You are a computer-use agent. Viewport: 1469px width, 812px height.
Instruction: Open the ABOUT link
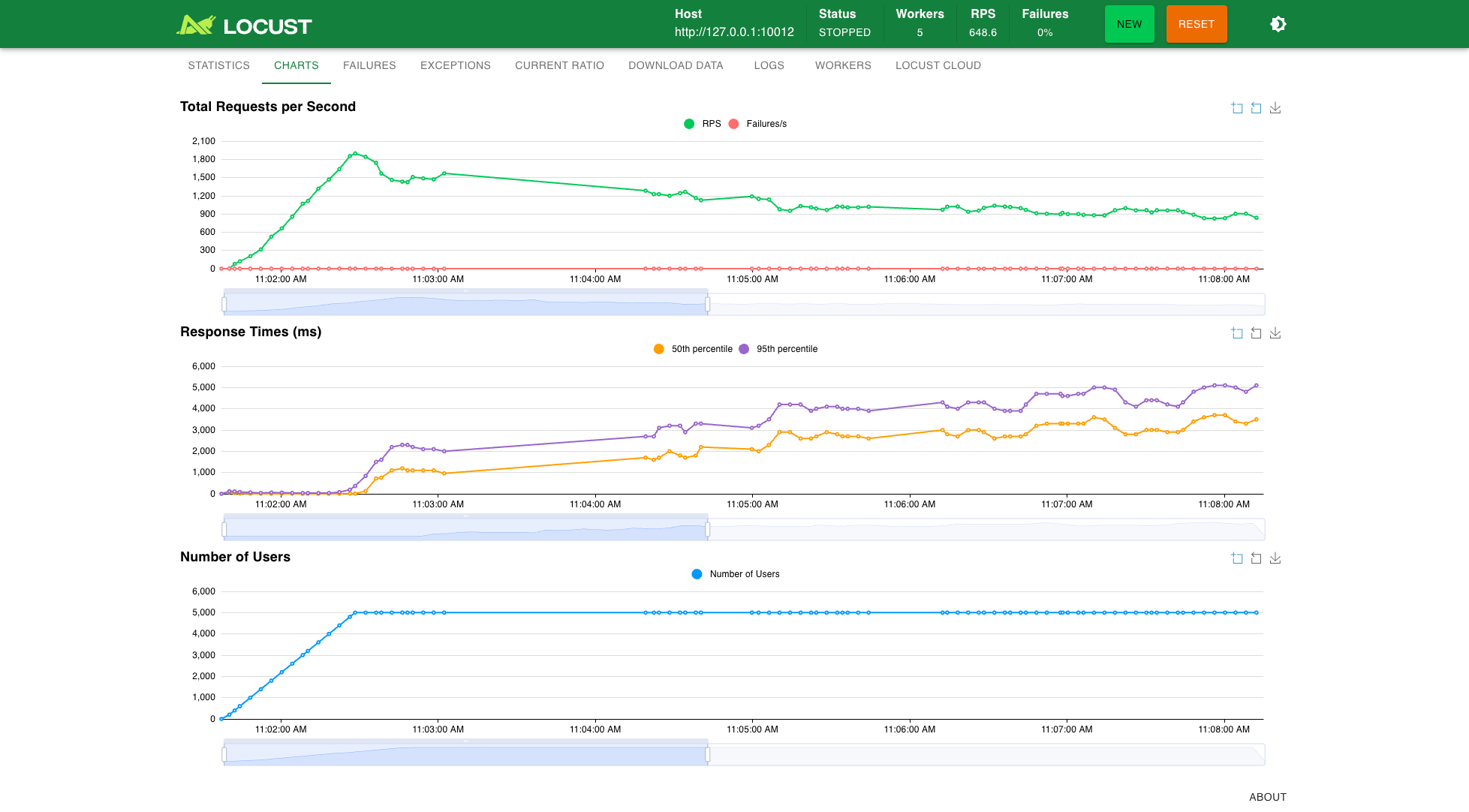click(1267, 797)
